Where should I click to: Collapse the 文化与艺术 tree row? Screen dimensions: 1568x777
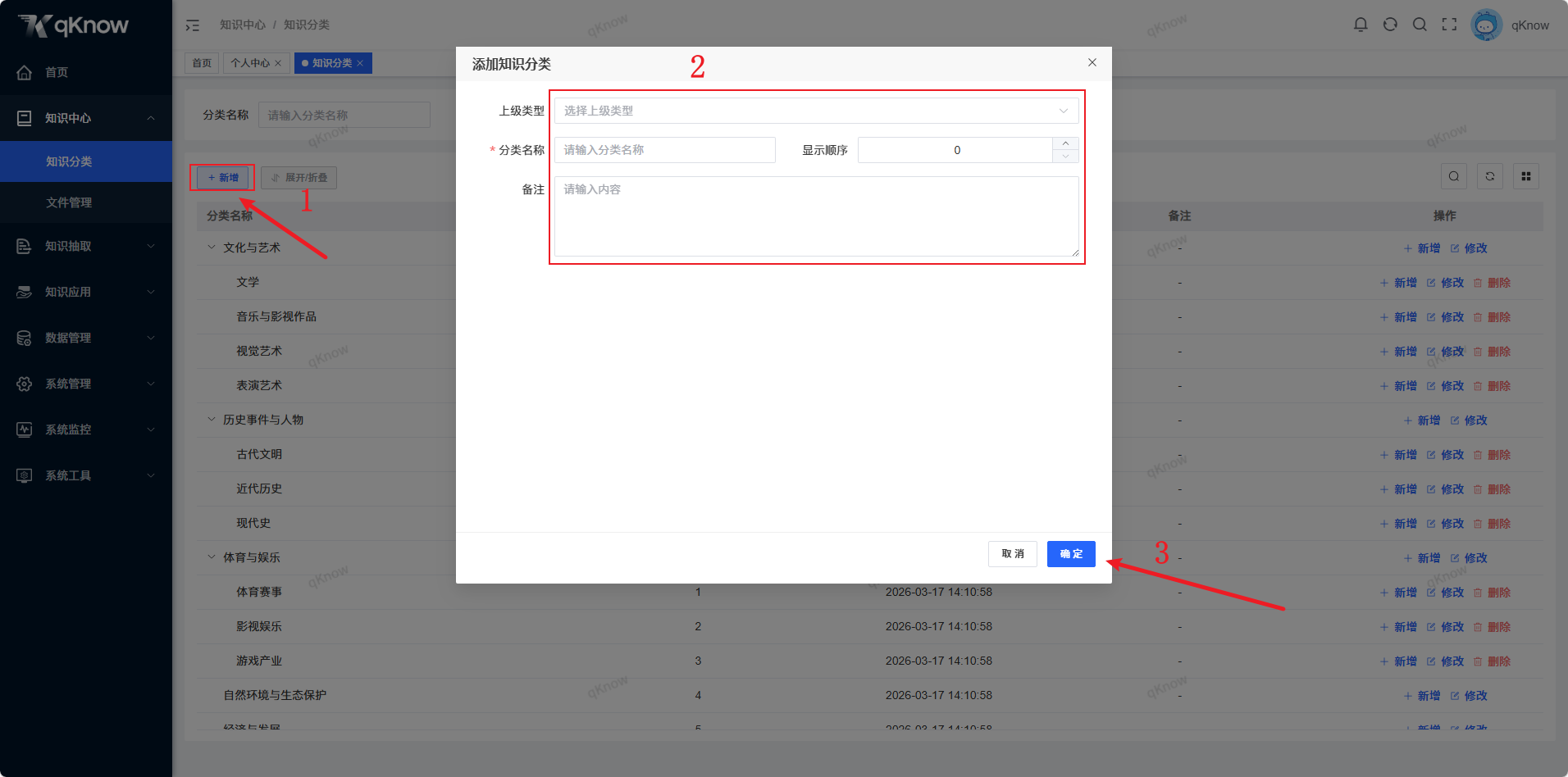pyautogui.click(x=212, y=248)
